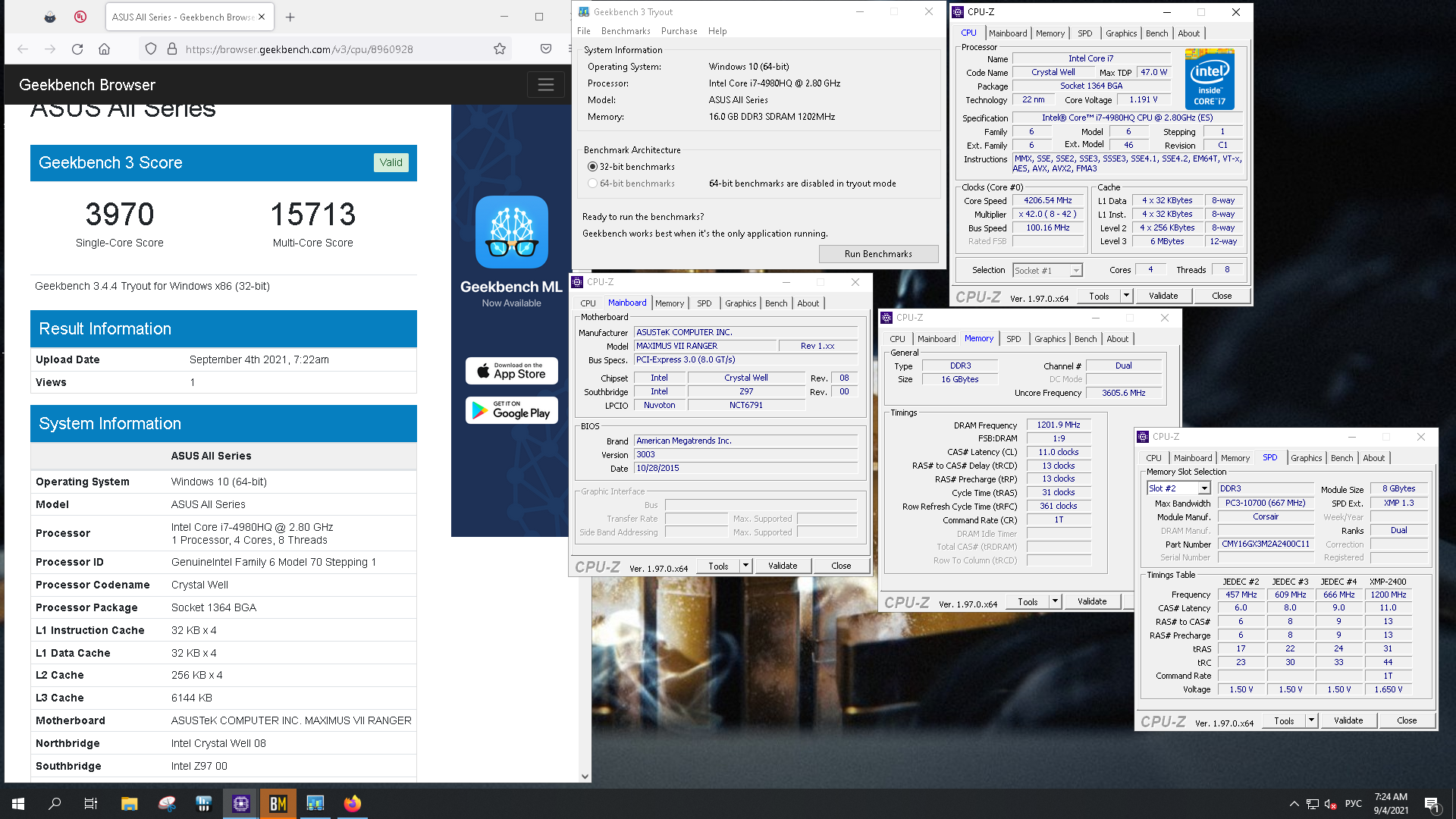The width and height of the screenshot is (1456, 819).
Task: Click the browser forward arrow
Action: pos(50,49)
